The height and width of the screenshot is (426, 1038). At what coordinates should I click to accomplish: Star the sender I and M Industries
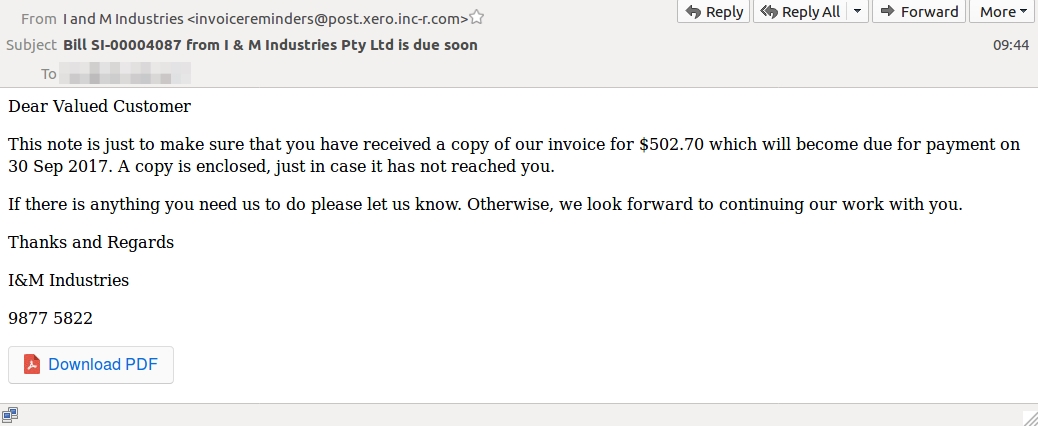tap(476, 18)
